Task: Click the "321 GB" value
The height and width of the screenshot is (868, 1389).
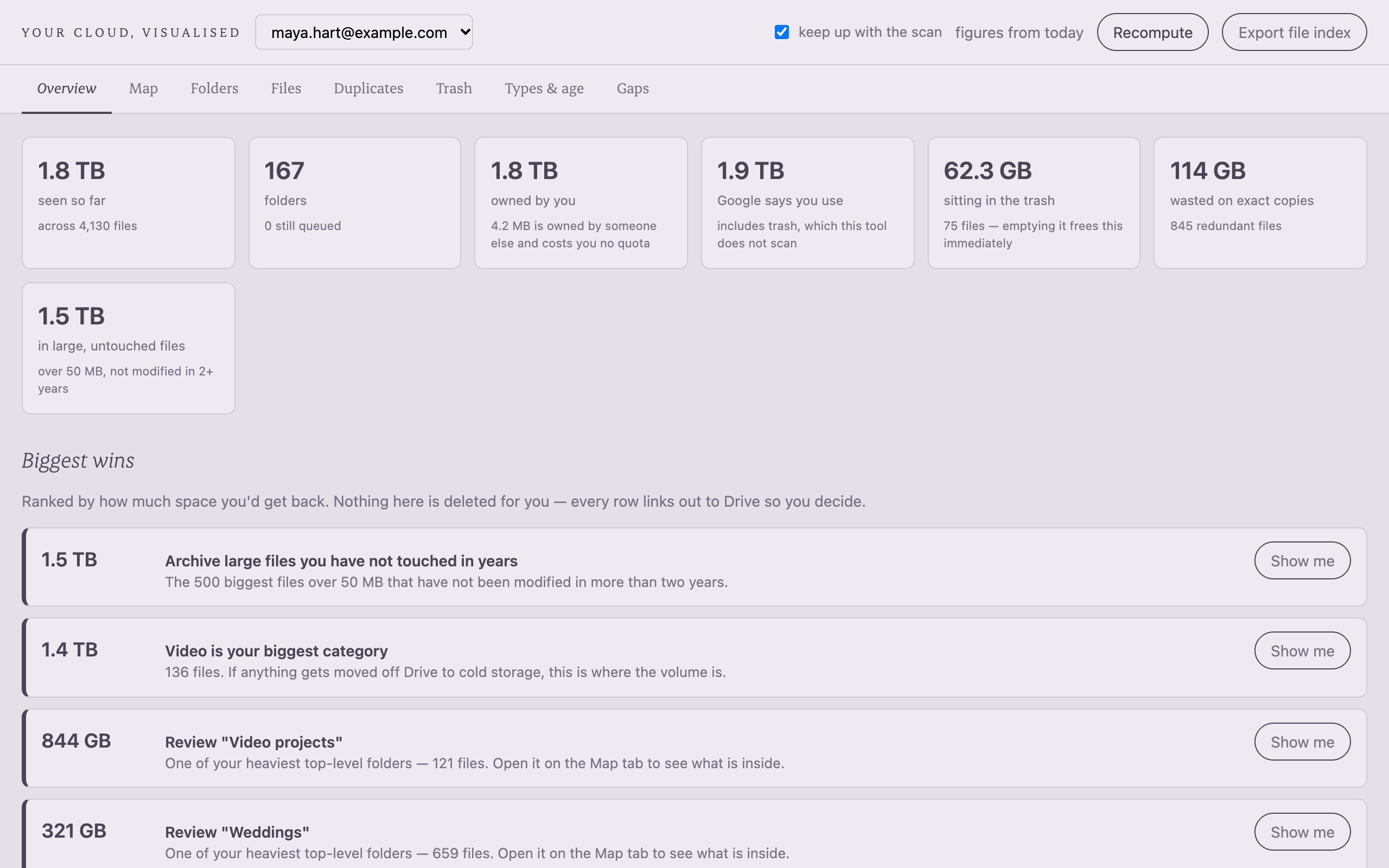Action: 73,831
